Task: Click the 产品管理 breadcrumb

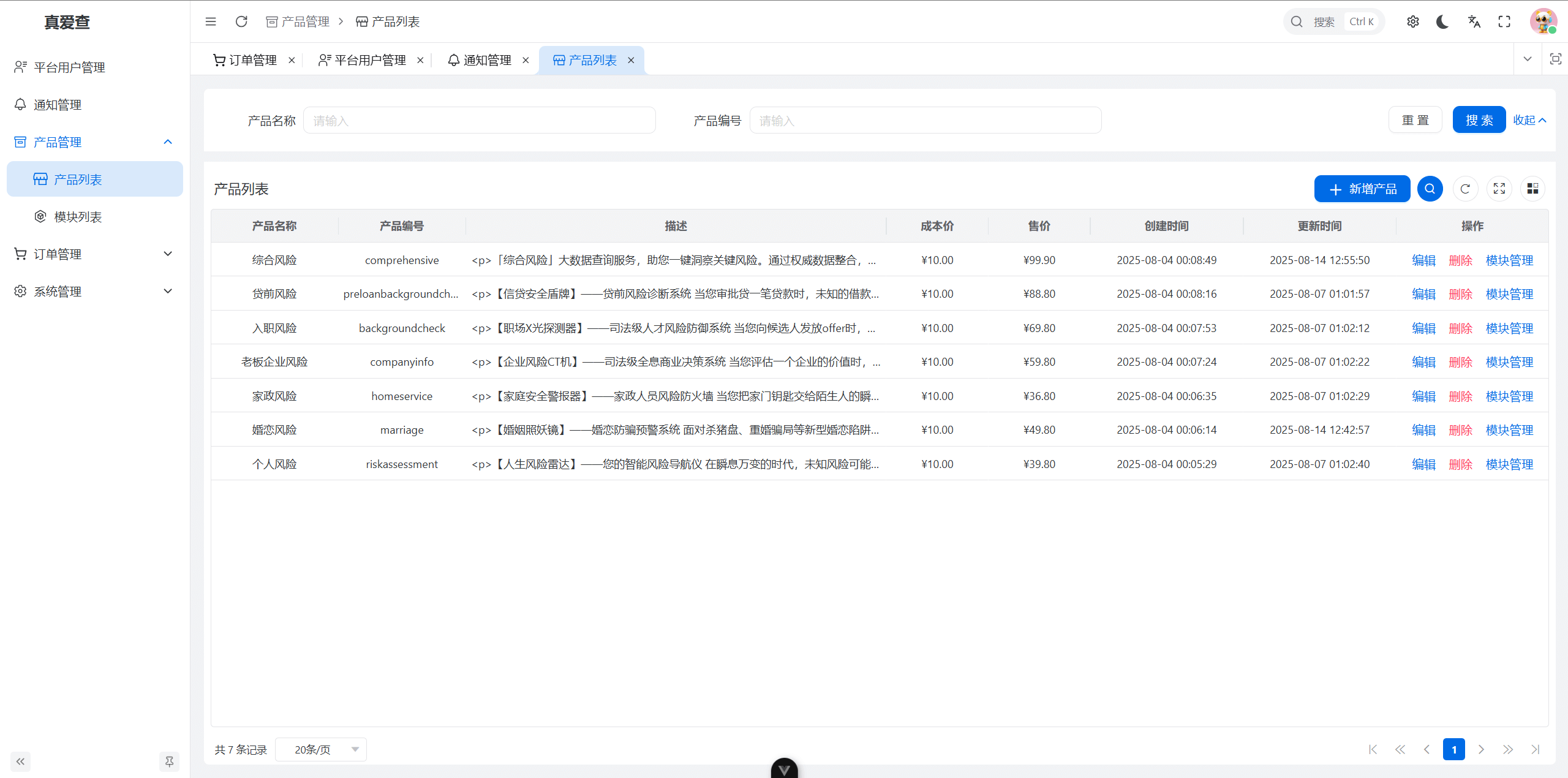Action: (x=298, y=21)
